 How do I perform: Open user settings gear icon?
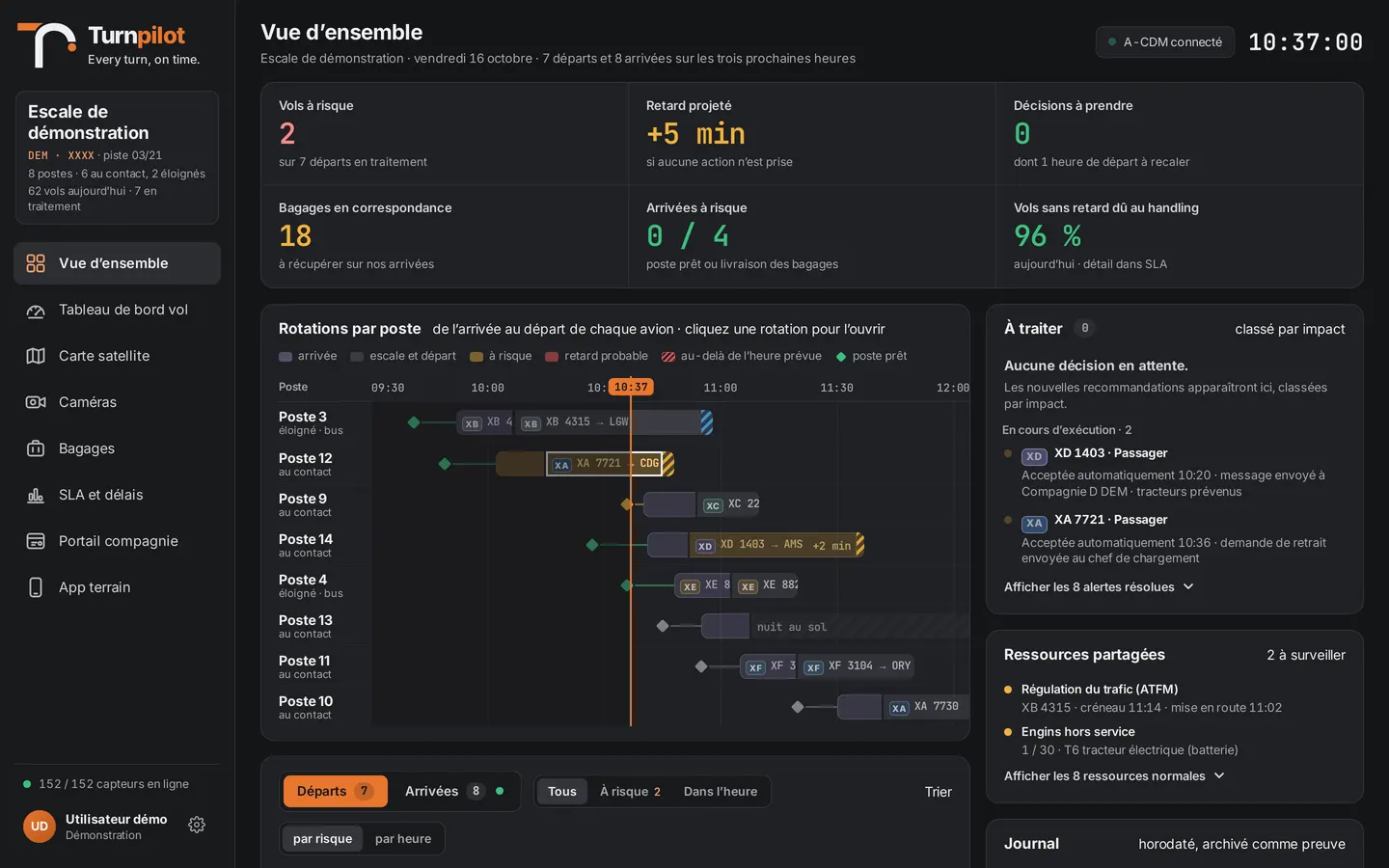tap(197, 825)
